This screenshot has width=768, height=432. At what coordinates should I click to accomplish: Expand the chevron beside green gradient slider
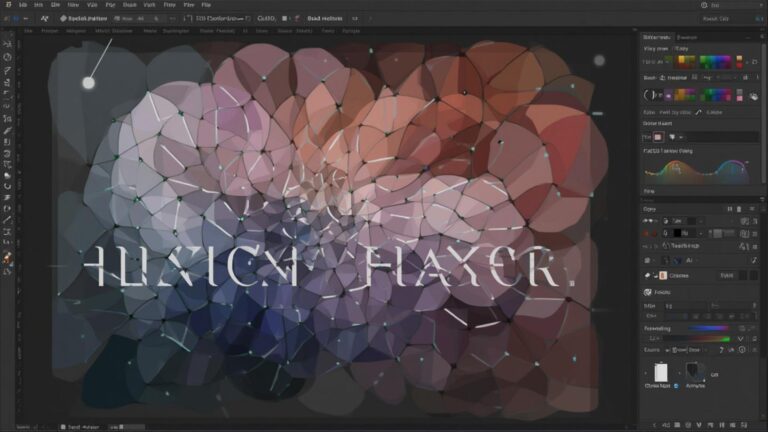point(741,339)
